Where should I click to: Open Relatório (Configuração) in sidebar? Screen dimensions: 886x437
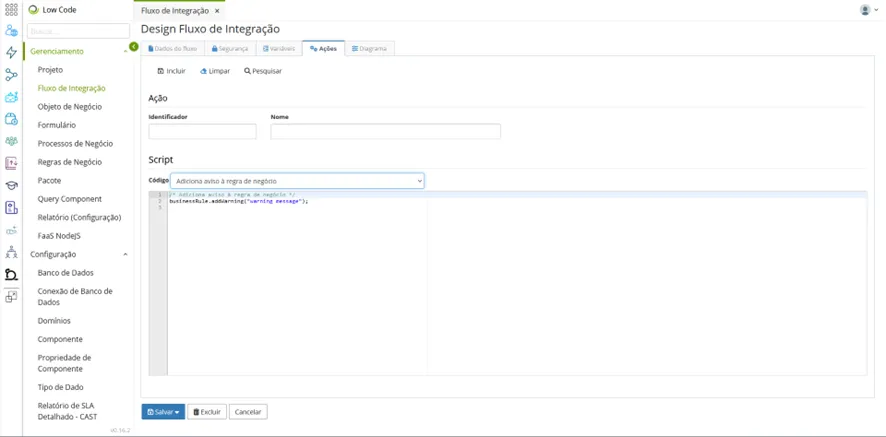click(x=79, y=217)
